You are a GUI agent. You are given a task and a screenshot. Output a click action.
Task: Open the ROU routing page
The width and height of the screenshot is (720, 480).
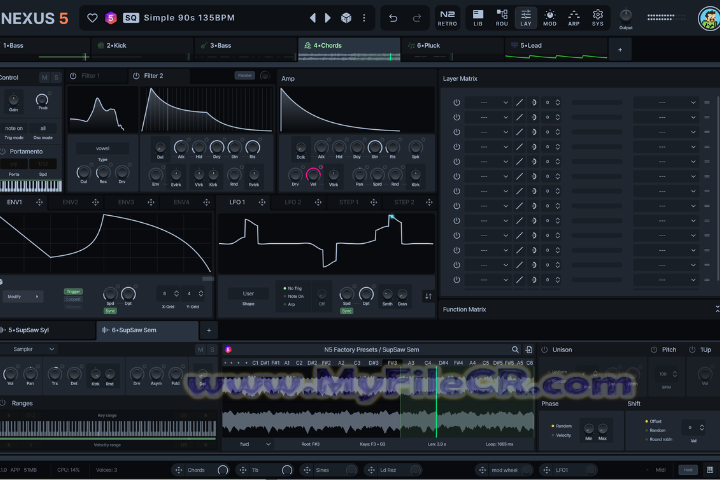pos(502,18)
